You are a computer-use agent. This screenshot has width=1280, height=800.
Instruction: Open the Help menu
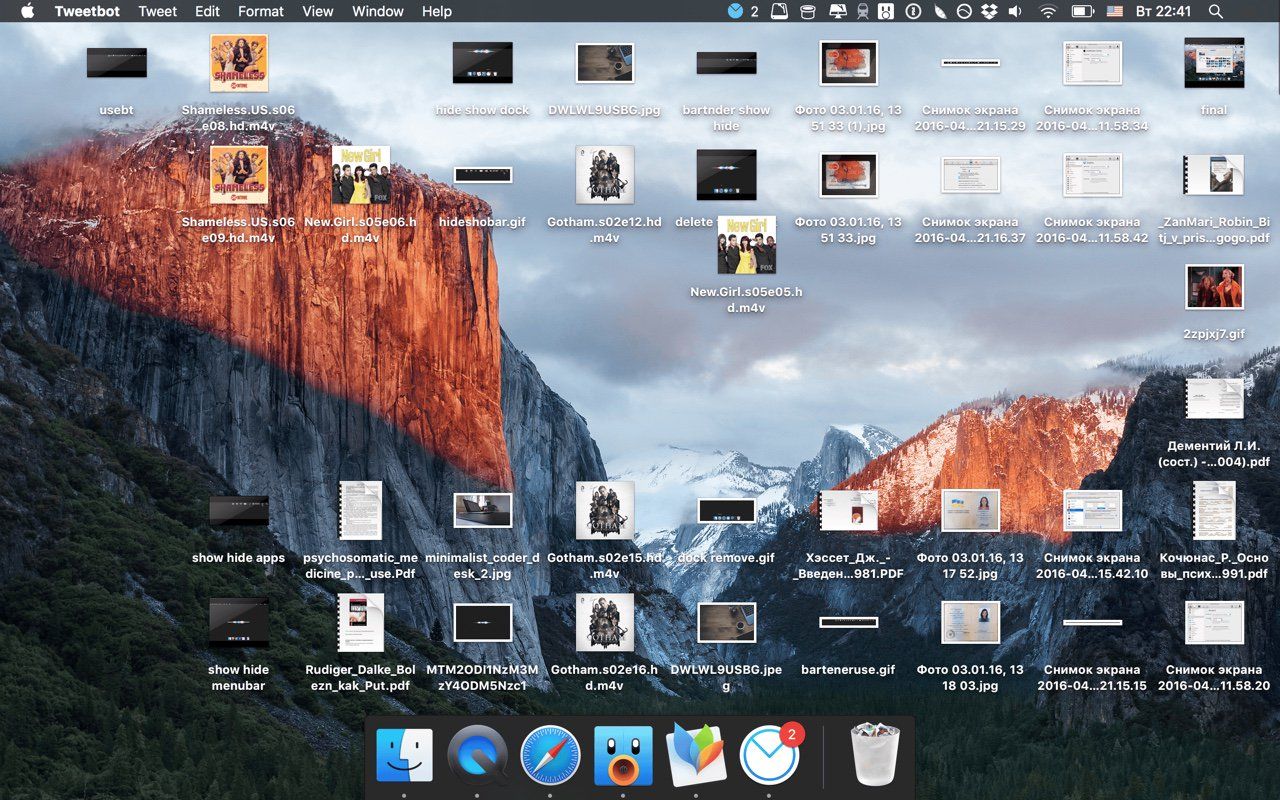pyautogui.click(x=437, y=11)
